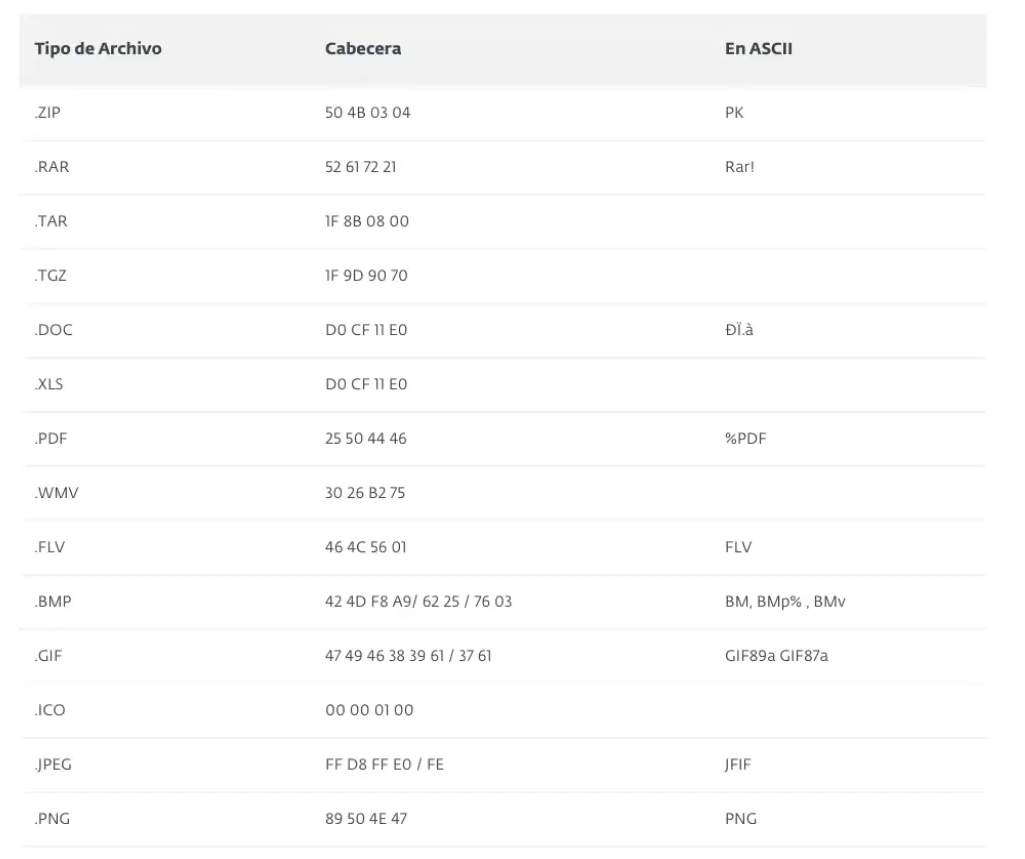Click header value '1F 9D 90 70'

point(366,275)
